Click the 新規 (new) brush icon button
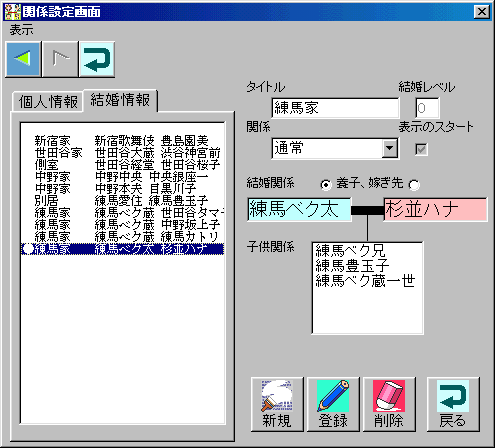The width and height of the screenshot is (495, 448). coord(277,404)
